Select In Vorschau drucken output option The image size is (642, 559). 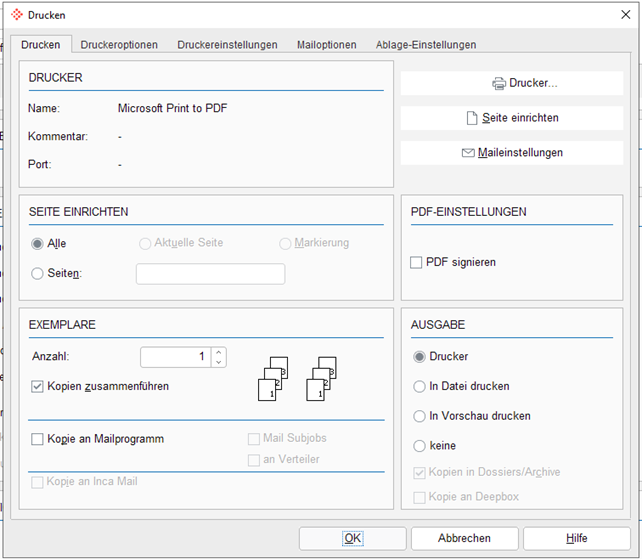(419, 416)
